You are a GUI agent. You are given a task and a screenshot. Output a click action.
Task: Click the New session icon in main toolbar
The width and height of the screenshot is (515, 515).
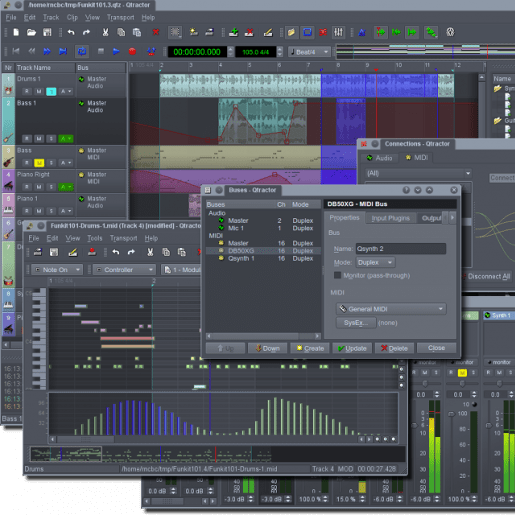coord(16,32)
